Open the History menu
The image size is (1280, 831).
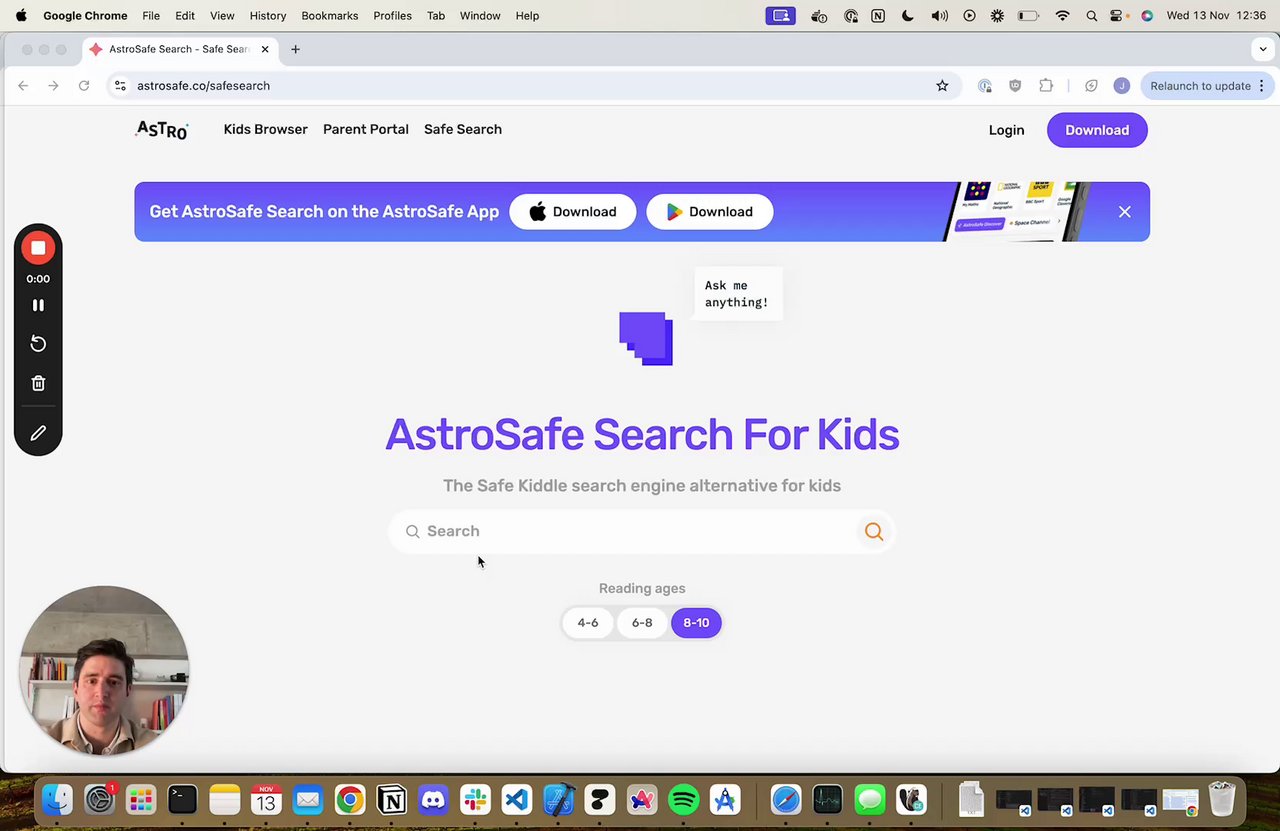(x=268, y=16)
